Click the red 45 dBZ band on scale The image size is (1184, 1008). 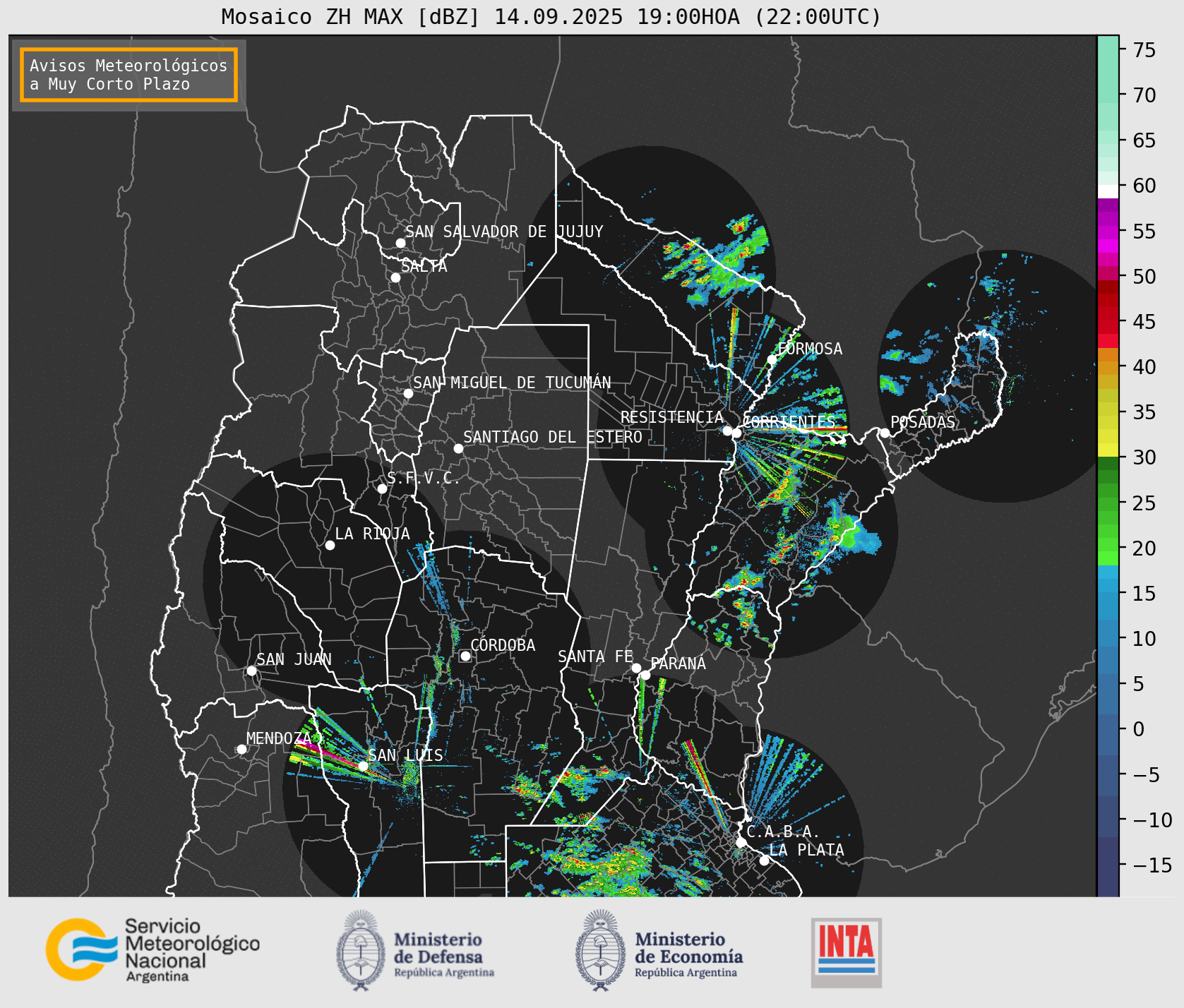pyautogui.click(x=1108, y=322)
